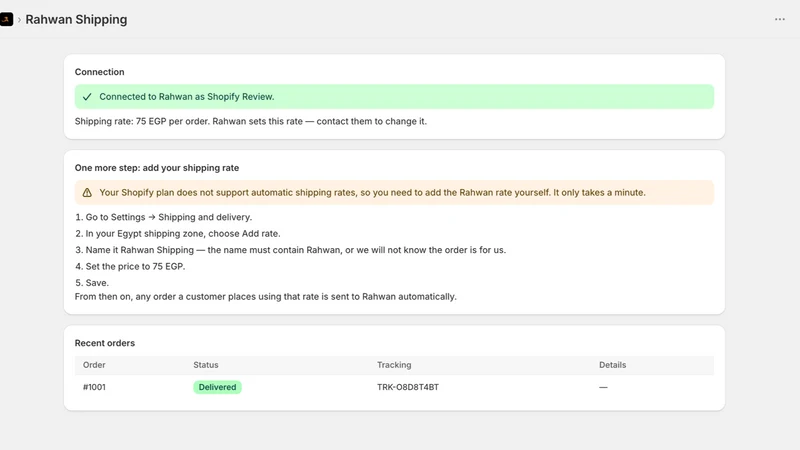The width and height of the screenshot is (800, 450).
Task: Click the Rahwan app icon in breadcrumb
Action: tap(6, 19)
